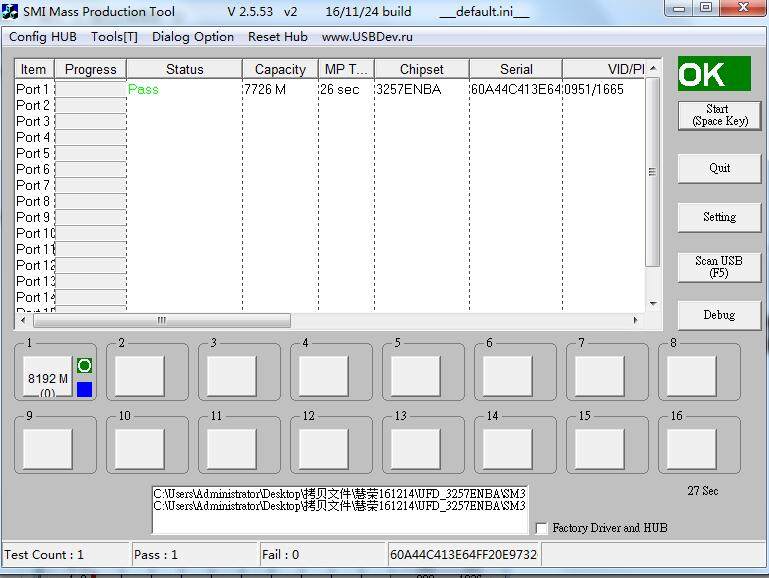Select empty port slot 2
Viewport: 769px width, 578px height.
(x=139, y=376)
